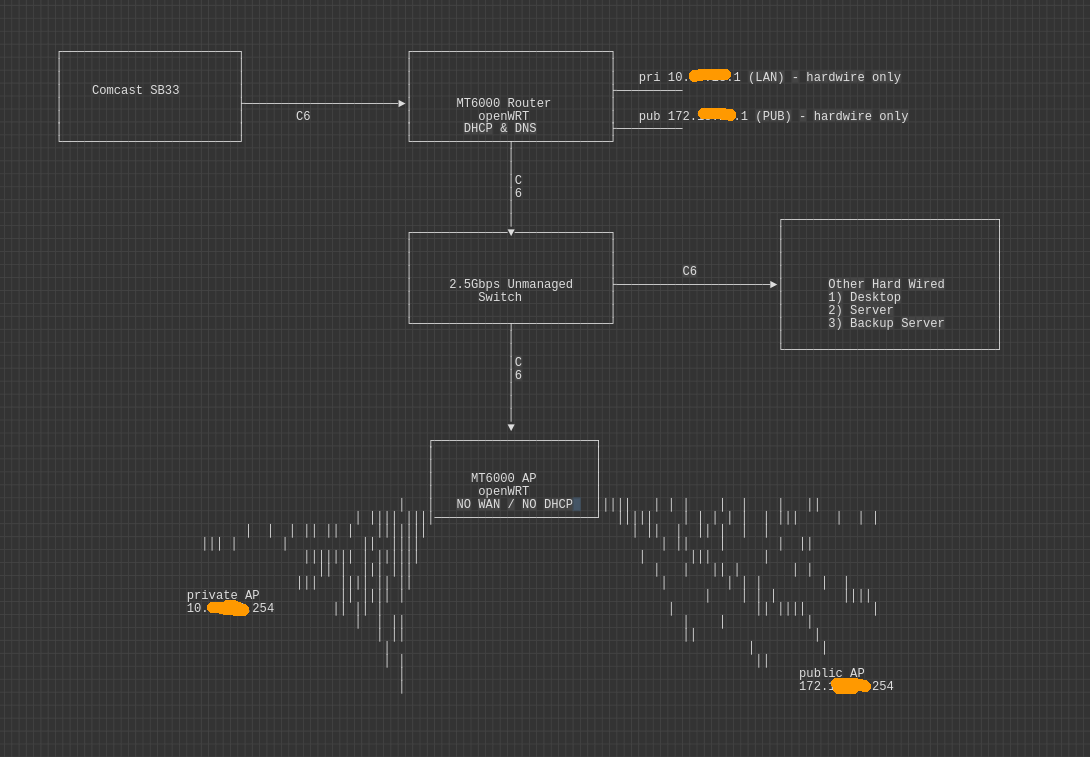Select the public AP label
The image size is (1090, 757).
[x=831, y=674]
